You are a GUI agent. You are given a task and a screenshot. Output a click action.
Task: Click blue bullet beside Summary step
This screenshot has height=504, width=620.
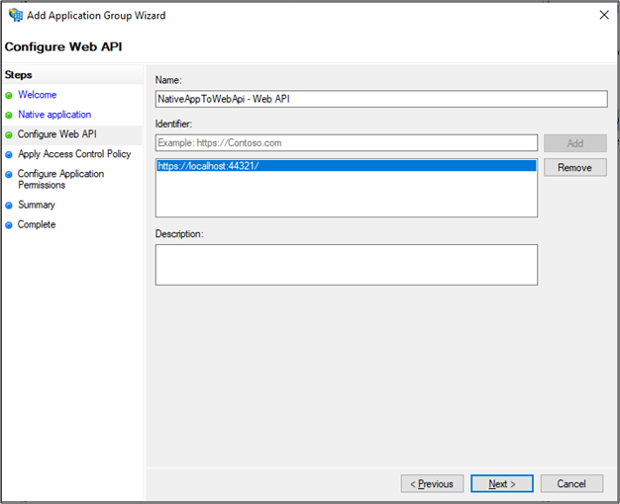point(9,205)
